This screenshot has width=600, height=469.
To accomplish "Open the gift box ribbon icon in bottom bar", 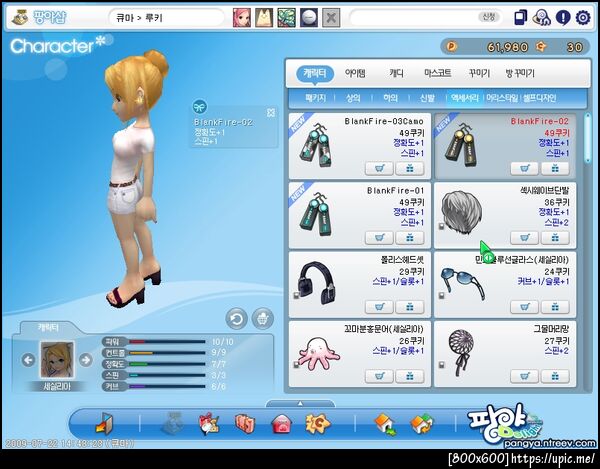I will tap(209, 423).
